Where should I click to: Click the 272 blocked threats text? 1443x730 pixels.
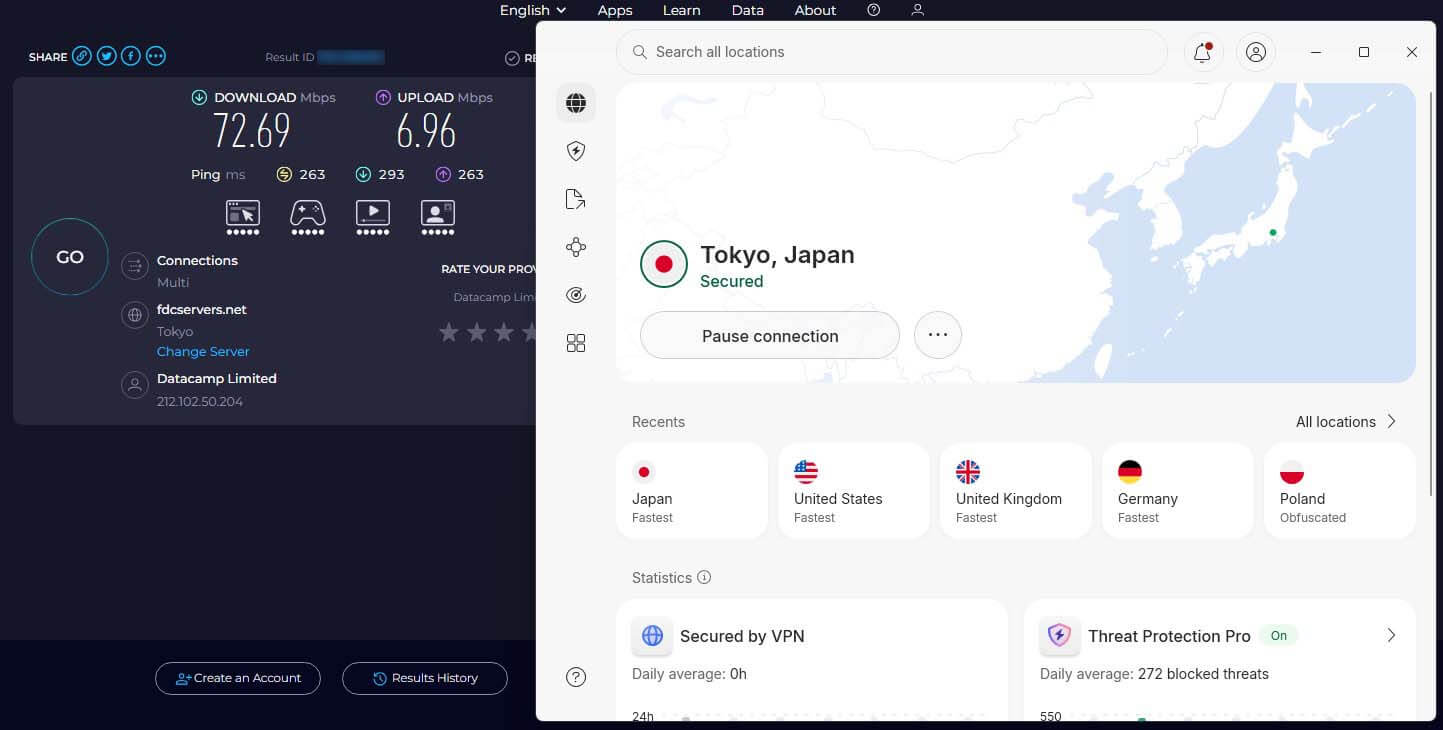click(1204, 674)
